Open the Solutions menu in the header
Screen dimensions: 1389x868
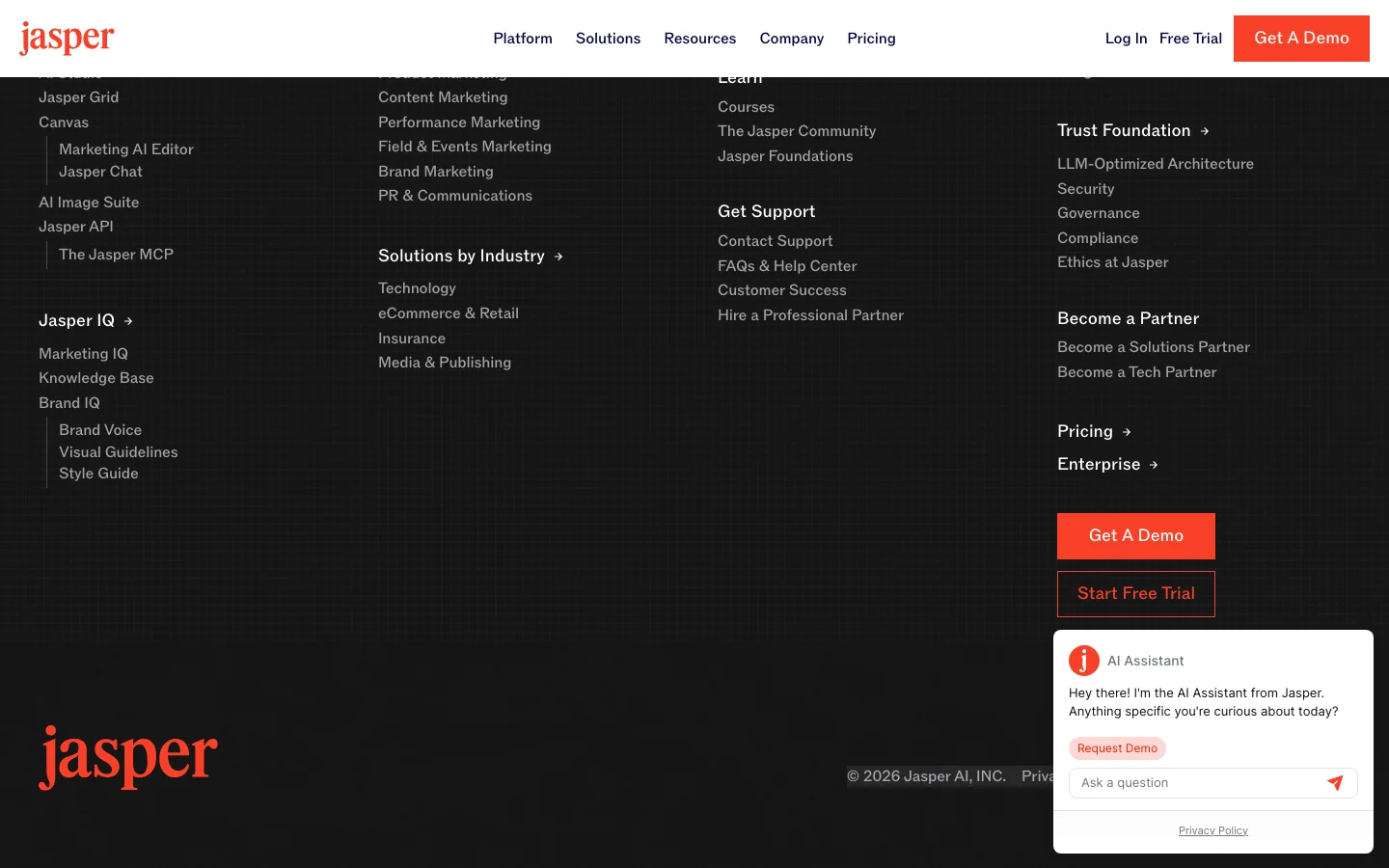tap(608, 39)
